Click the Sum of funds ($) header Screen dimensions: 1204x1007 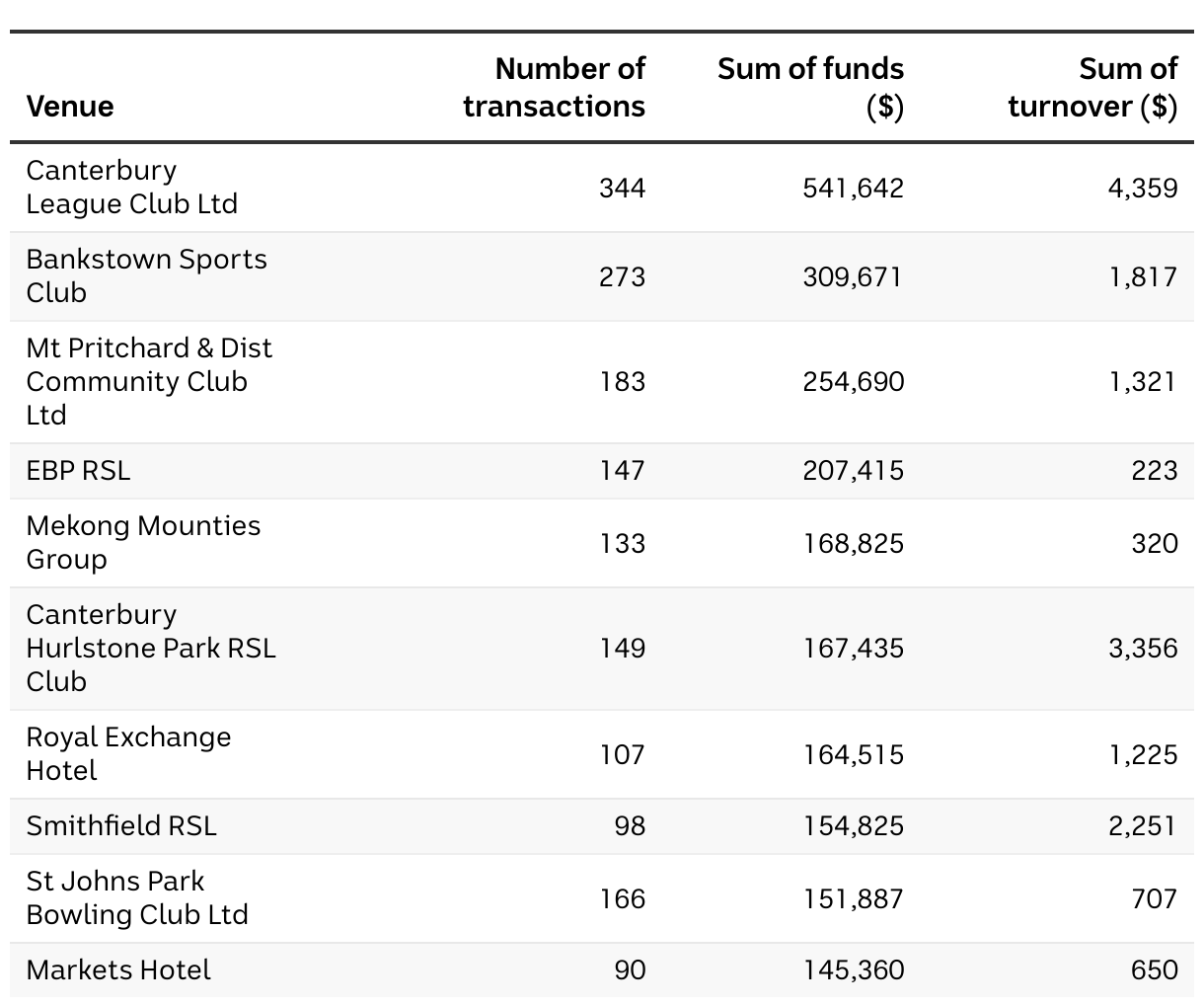(810, 87)
